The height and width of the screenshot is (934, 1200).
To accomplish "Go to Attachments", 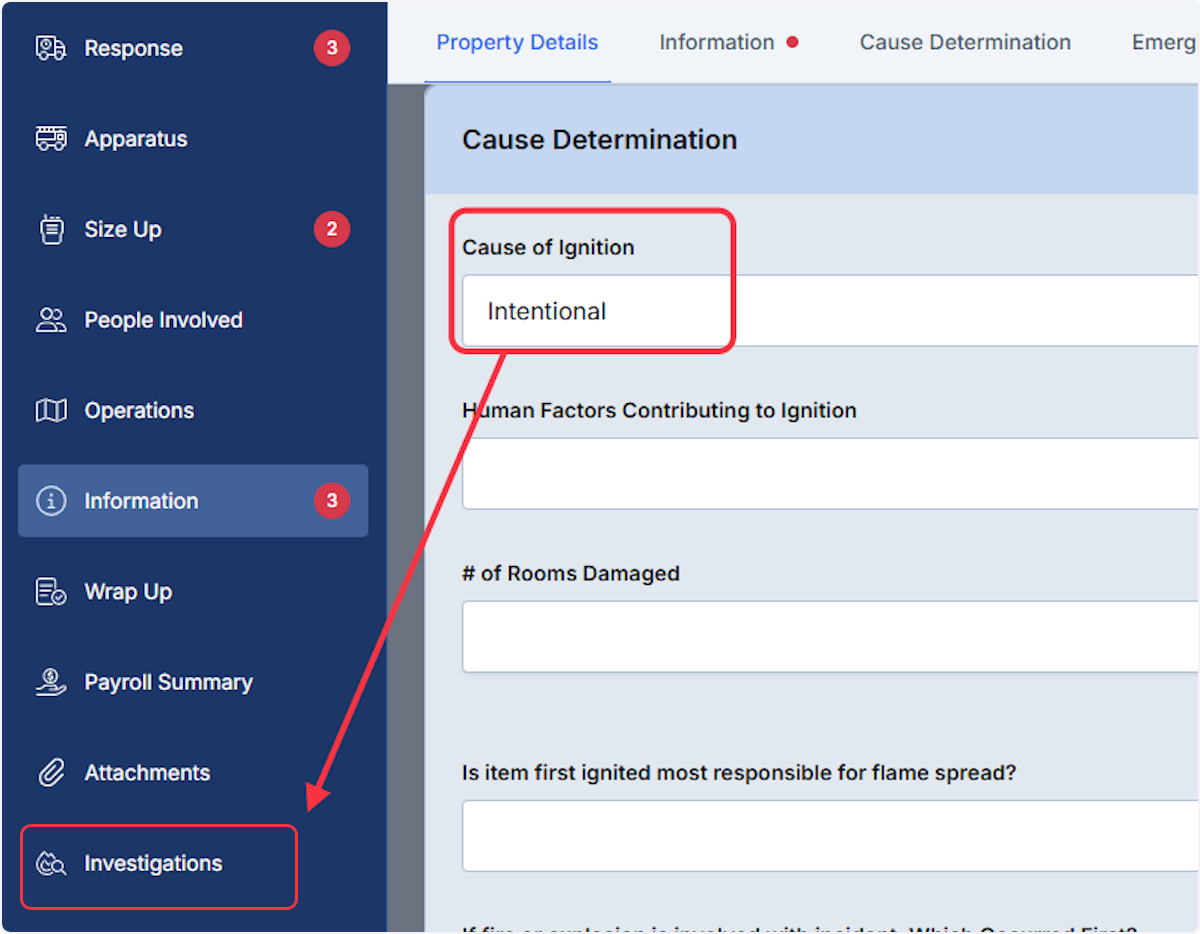I will [x=193, y=773].
